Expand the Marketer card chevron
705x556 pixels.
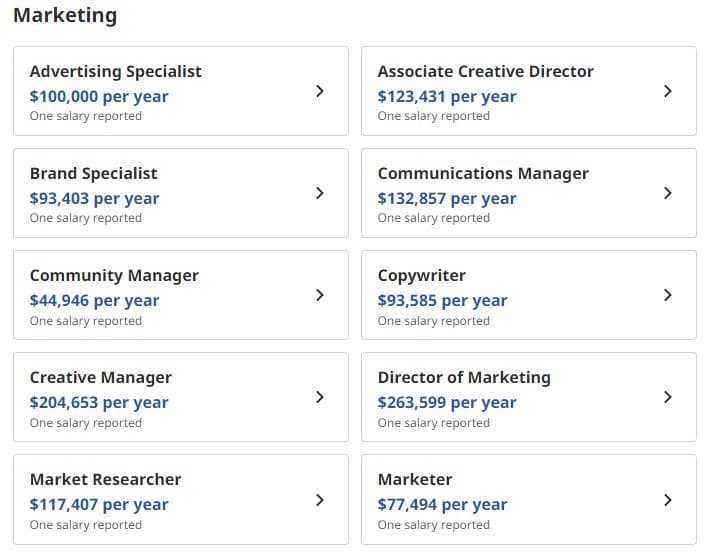point(668,500)
